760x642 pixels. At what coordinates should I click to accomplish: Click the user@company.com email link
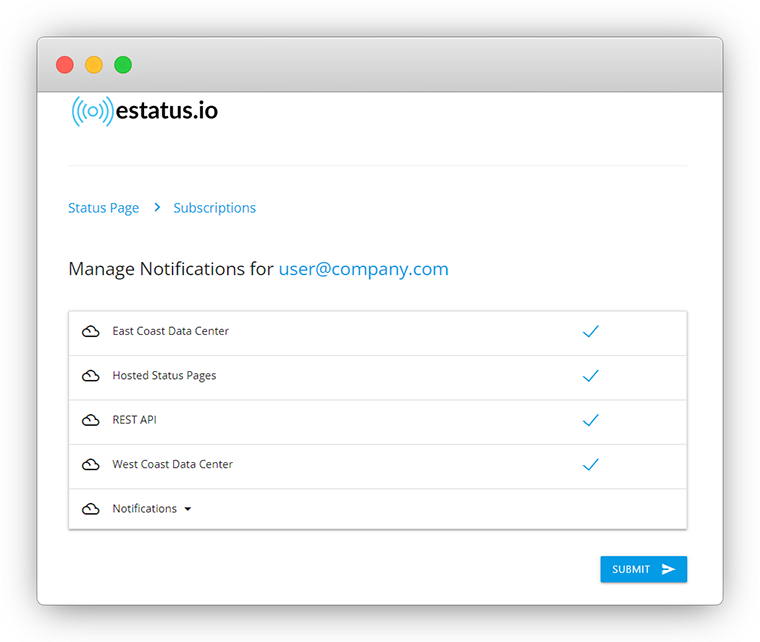[364, 269]
